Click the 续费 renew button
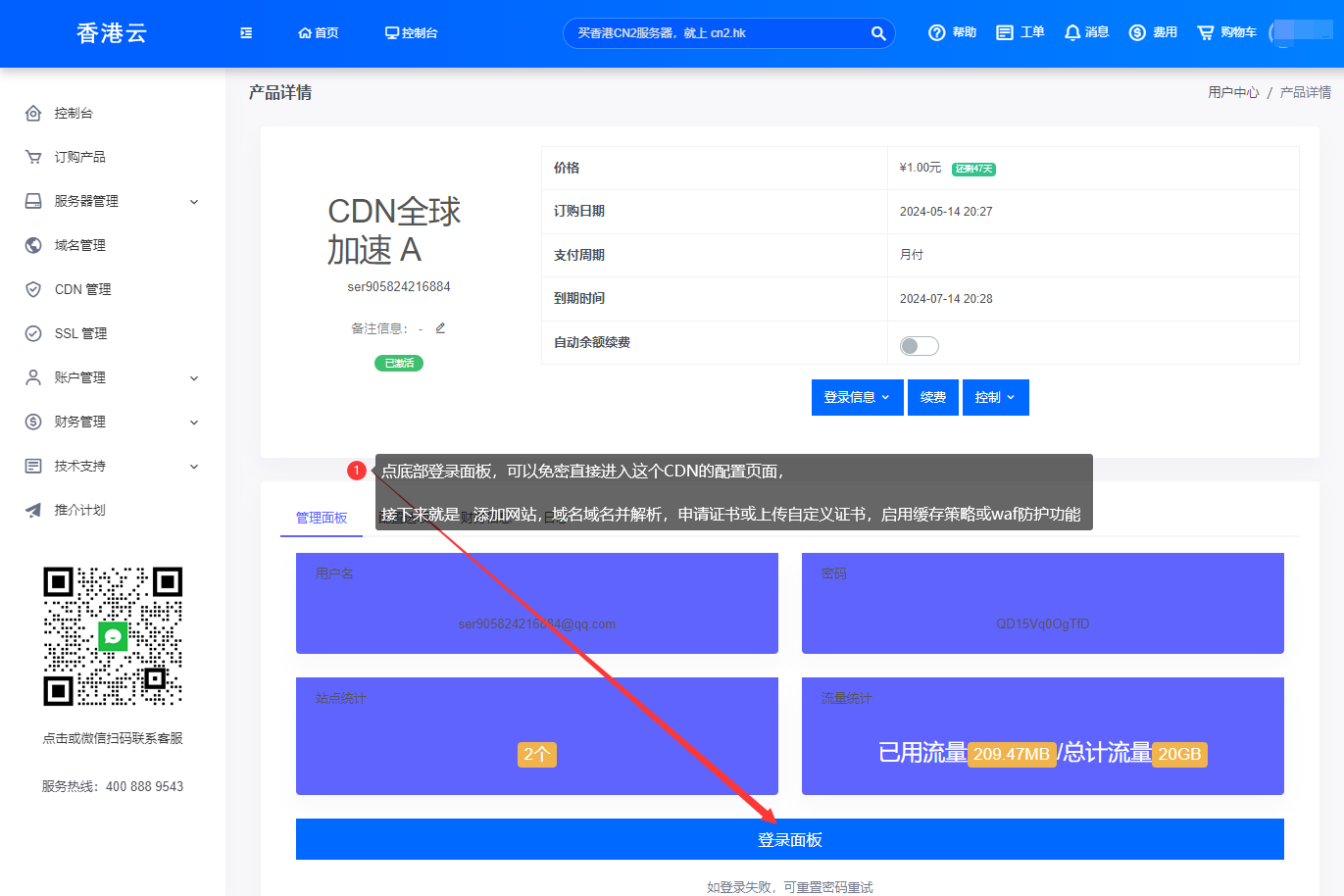This screenshot has height=896, width=1344. (933, 397)
